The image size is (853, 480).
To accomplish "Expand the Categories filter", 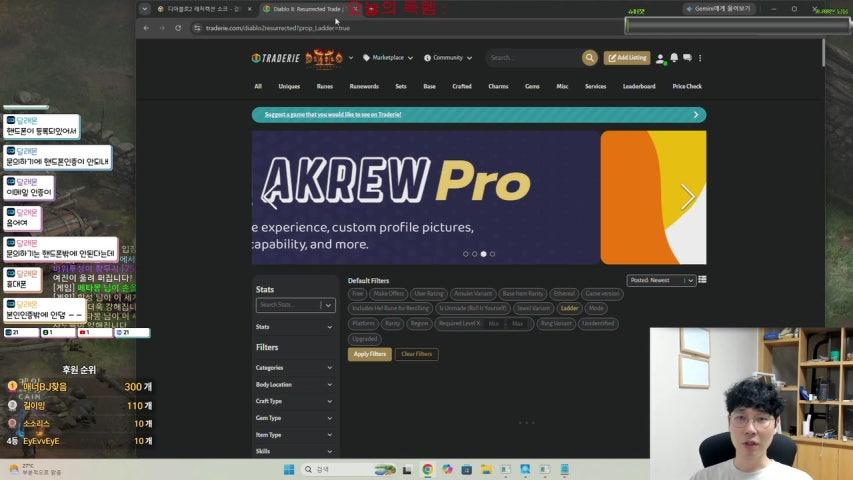I will pos(294,368).
